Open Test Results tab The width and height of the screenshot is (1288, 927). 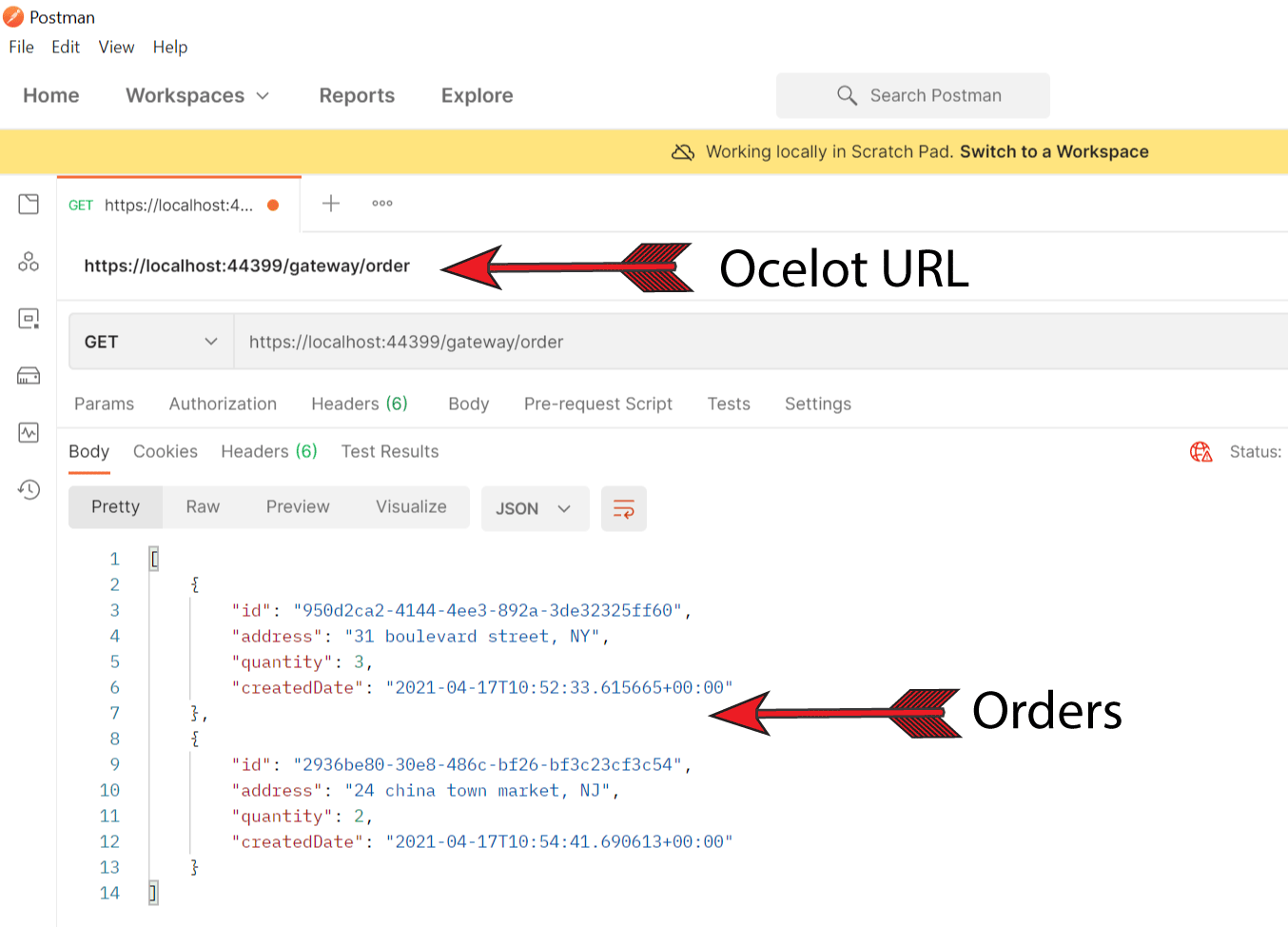[390, 451]
